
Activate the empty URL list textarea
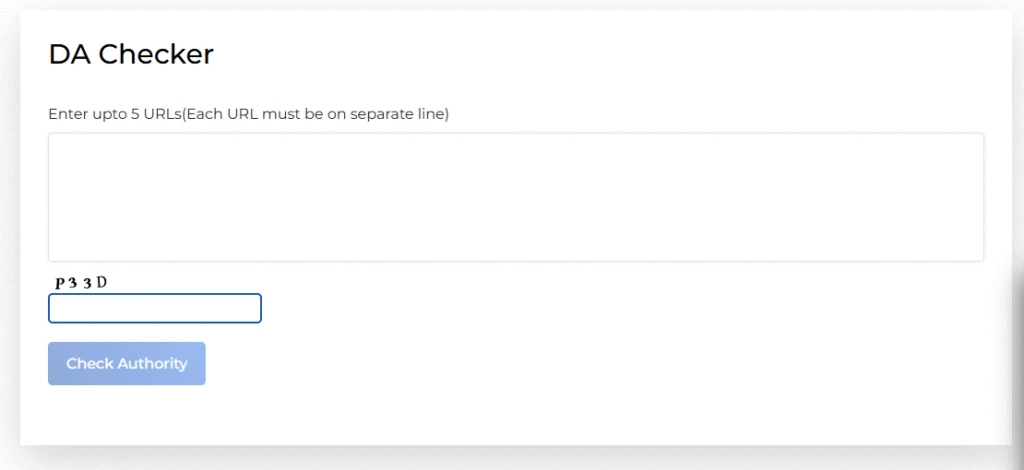[x=515, y=197]
